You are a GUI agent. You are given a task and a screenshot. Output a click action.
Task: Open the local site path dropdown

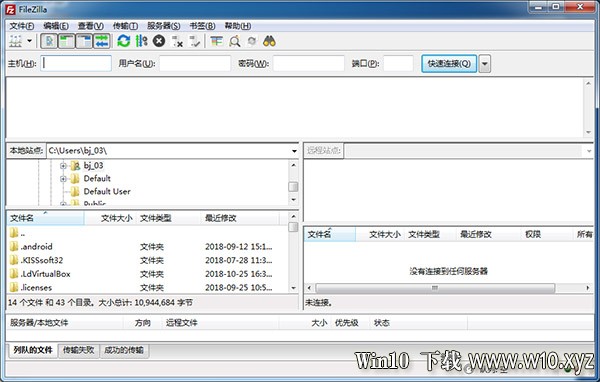294,151
